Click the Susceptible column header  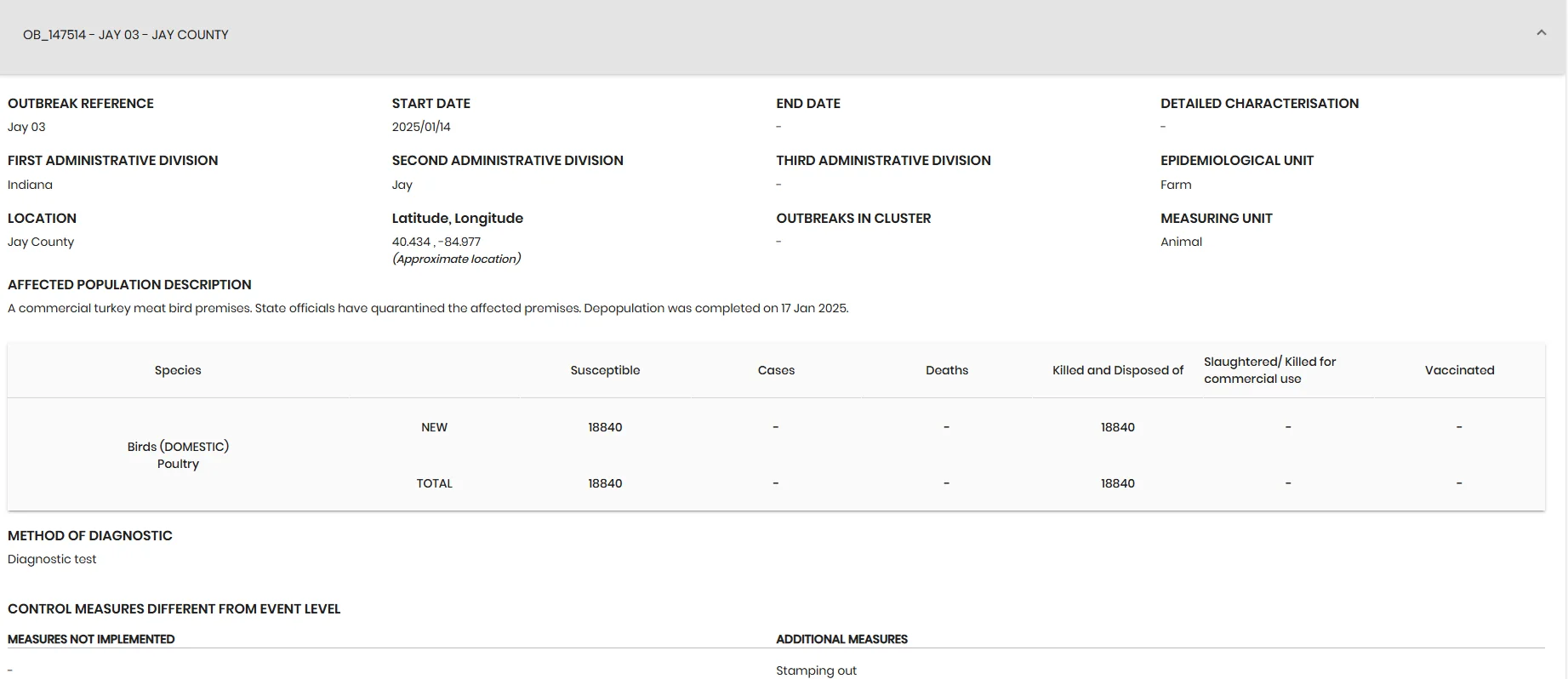605,370
